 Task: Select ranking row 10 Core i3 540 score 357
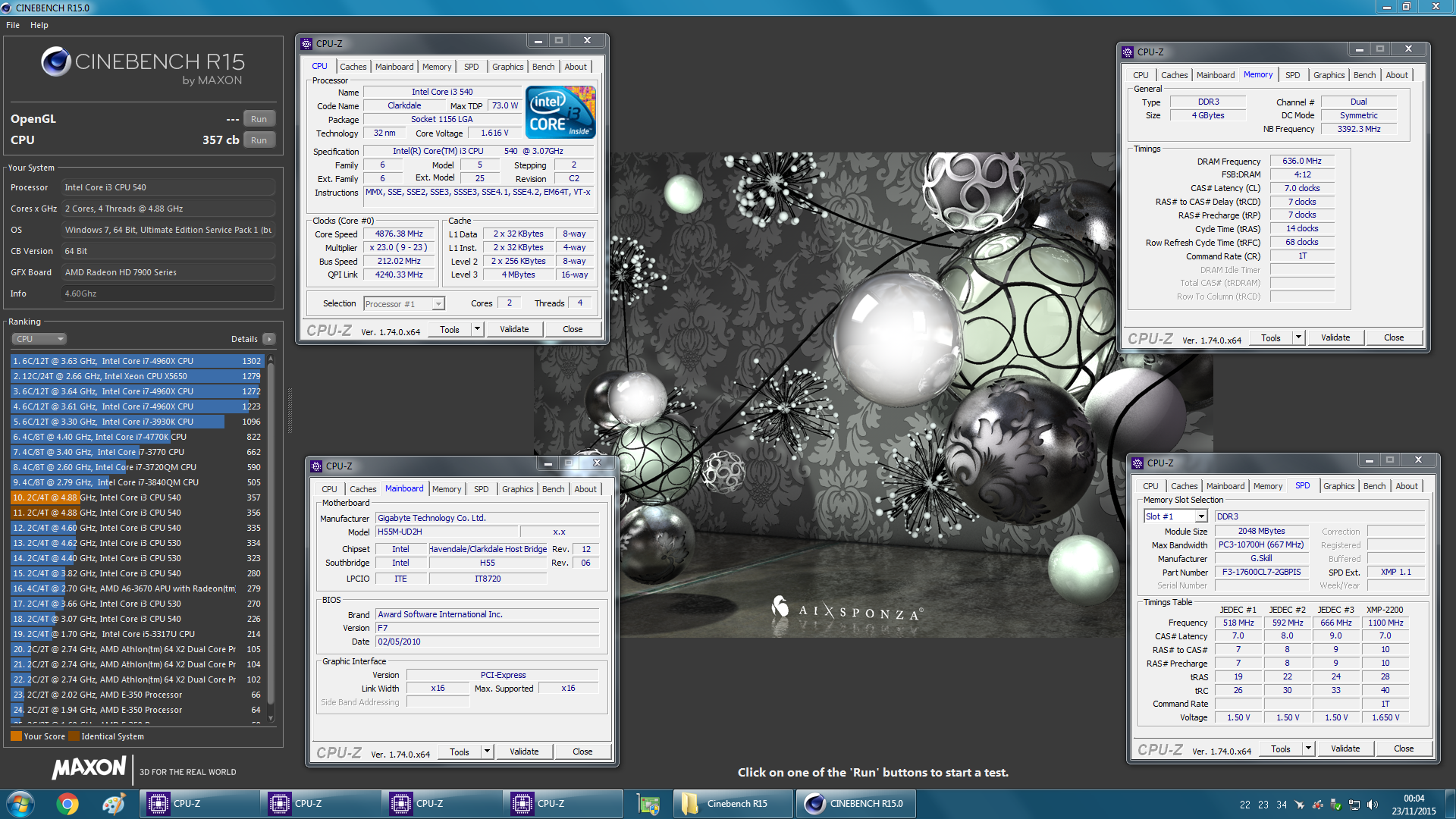tap(136, 497)
